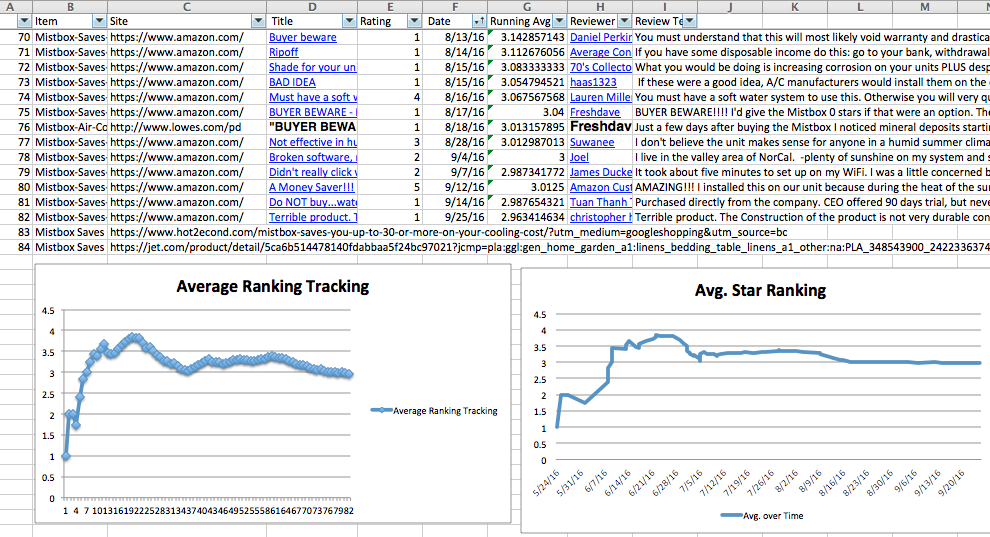Image resolution: width=990 pixels, height=537 pixels.
Task: Open the 'Broken software' review link
Action: pos(313,157)
